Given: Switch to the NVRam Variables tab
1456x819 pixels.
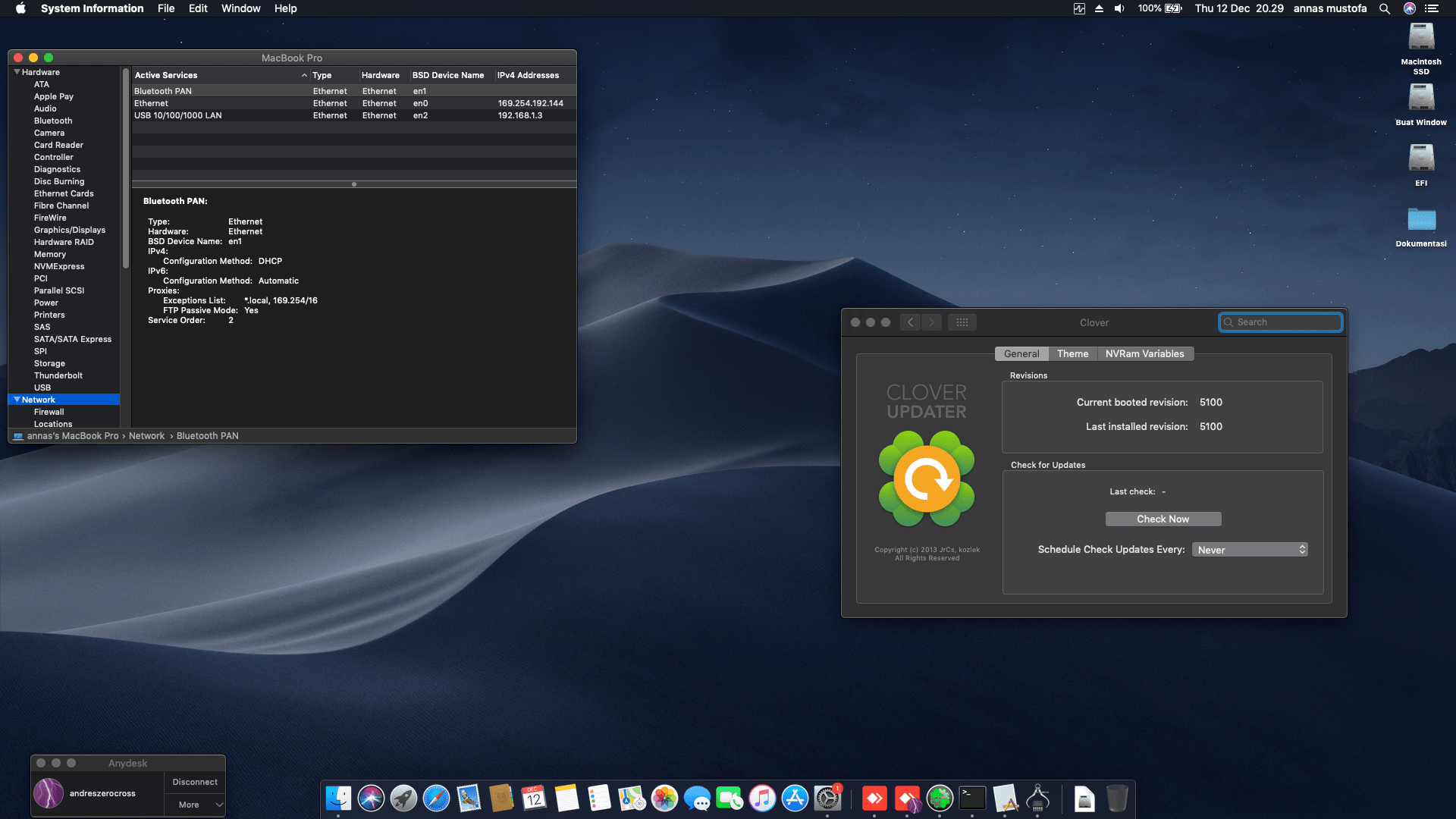Looking at the screenshot, I should tap(1144, 354).
